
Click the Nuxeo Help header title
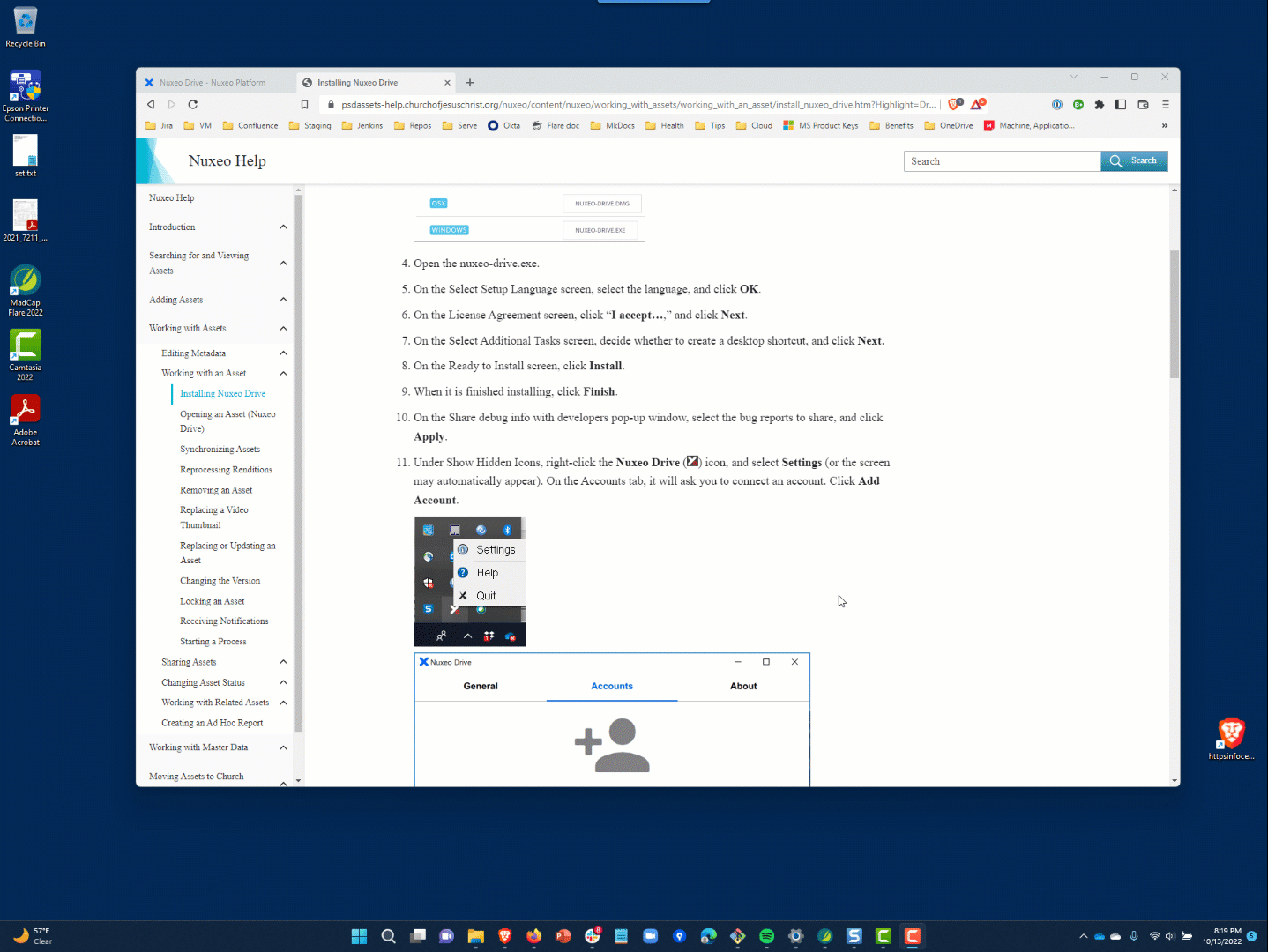[x=227, y=161]
